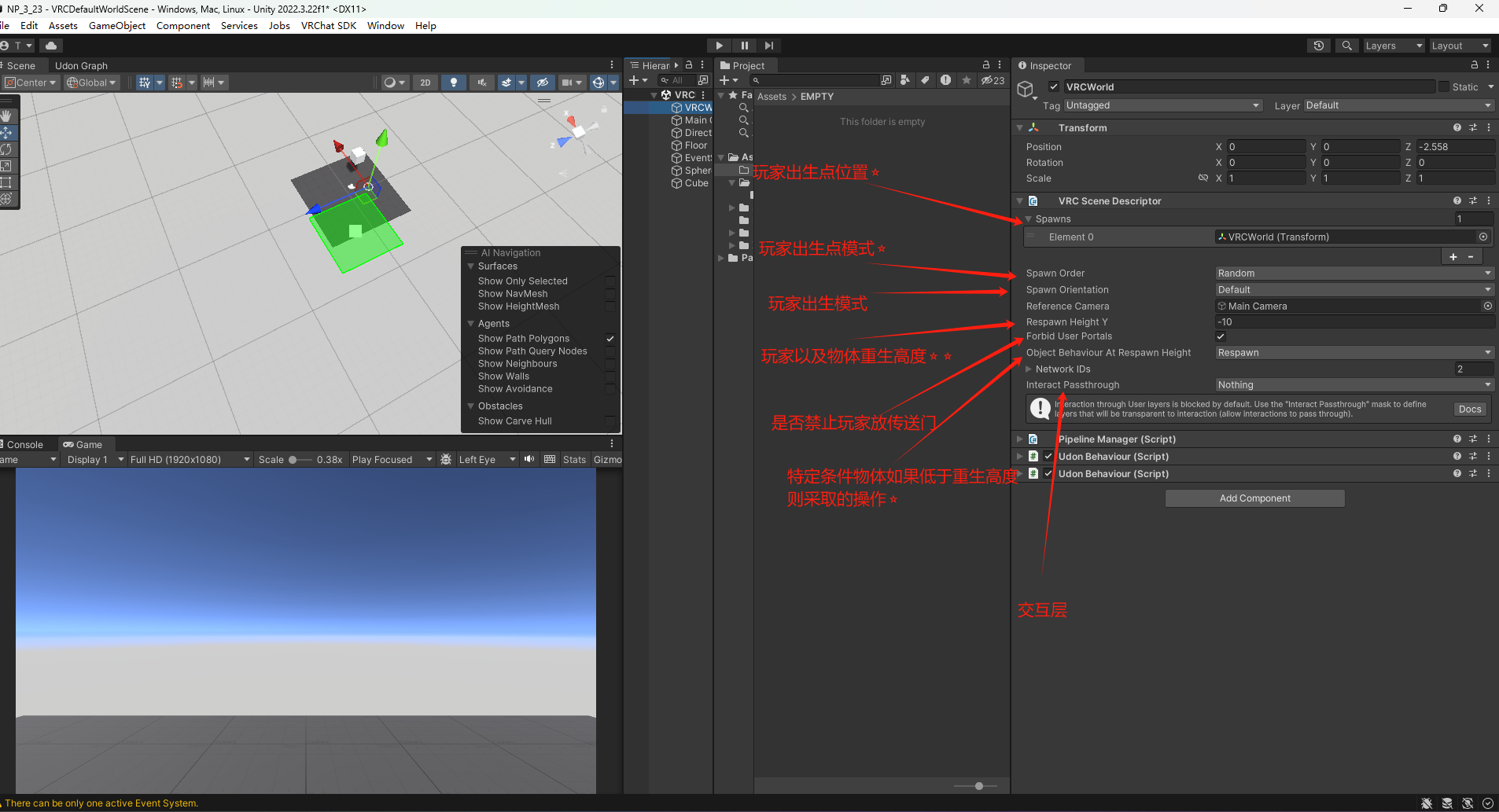Image resolution: width=1499 pixels, height=812 pixels.
Task: Remove a spawn element with minus button
Action: coord(1471,257)
